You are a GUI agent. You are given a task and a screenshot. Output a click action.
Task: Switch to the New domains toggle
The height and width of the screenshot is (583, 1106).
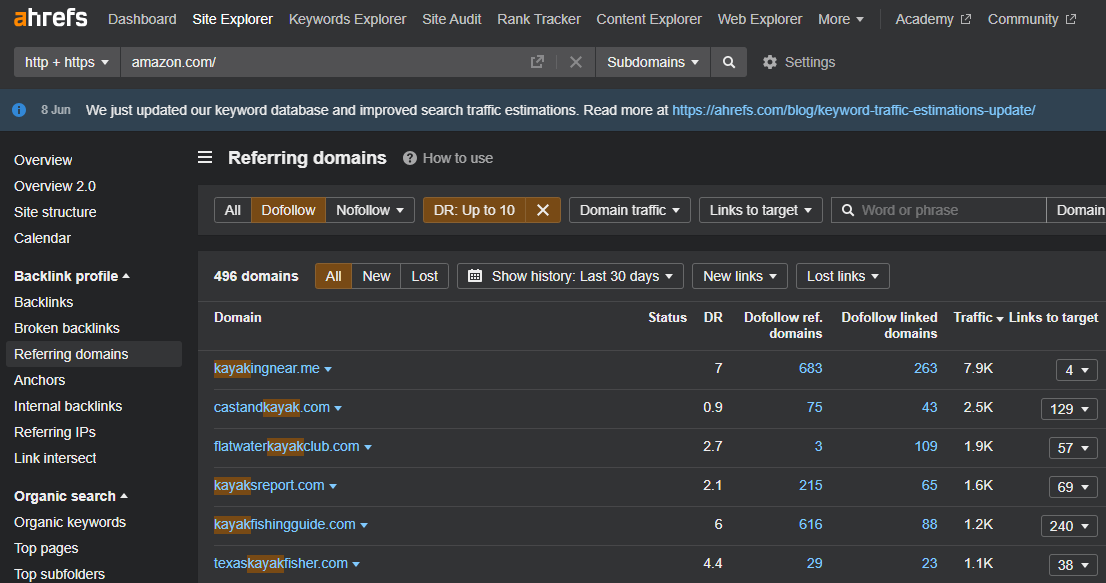[376, 276]
